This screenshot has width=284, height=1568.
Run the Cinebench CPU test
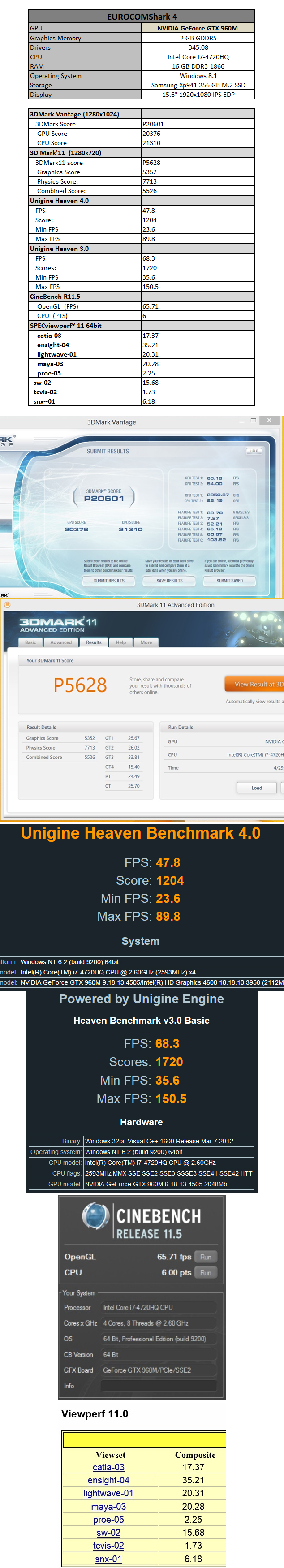point(206,1272)
